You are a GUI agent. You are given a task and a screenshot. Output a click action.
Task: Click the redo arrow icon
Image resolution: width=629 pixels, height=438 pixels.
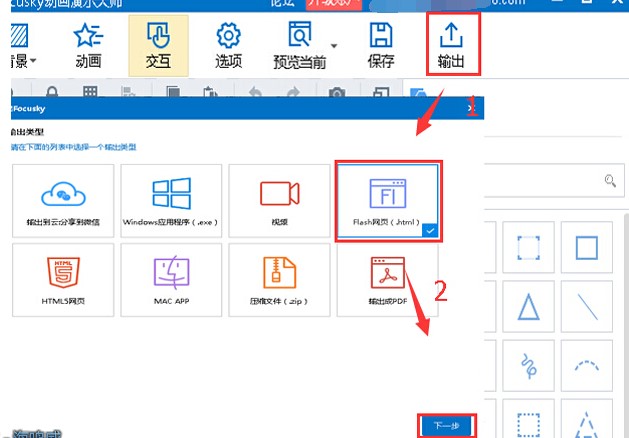point(294,92)
